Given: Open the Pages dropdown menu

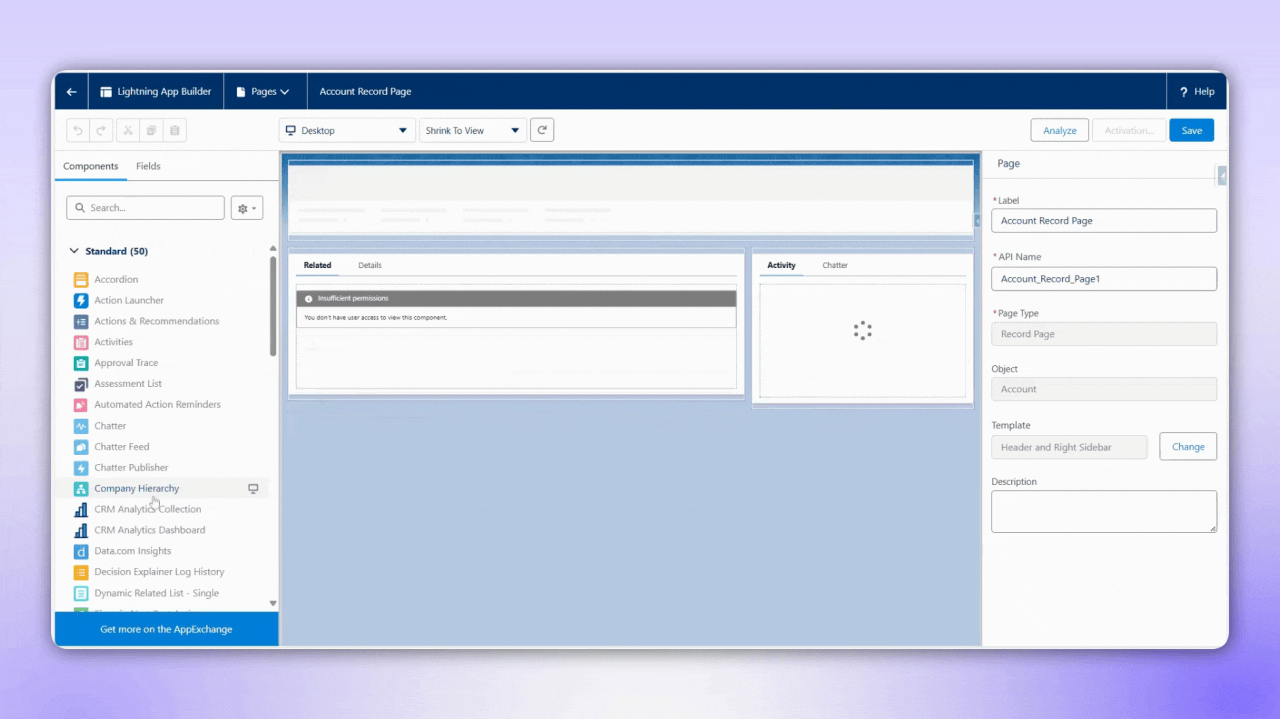Looking at the screenshot, I should pyautogui.click(x=264, y=91).
